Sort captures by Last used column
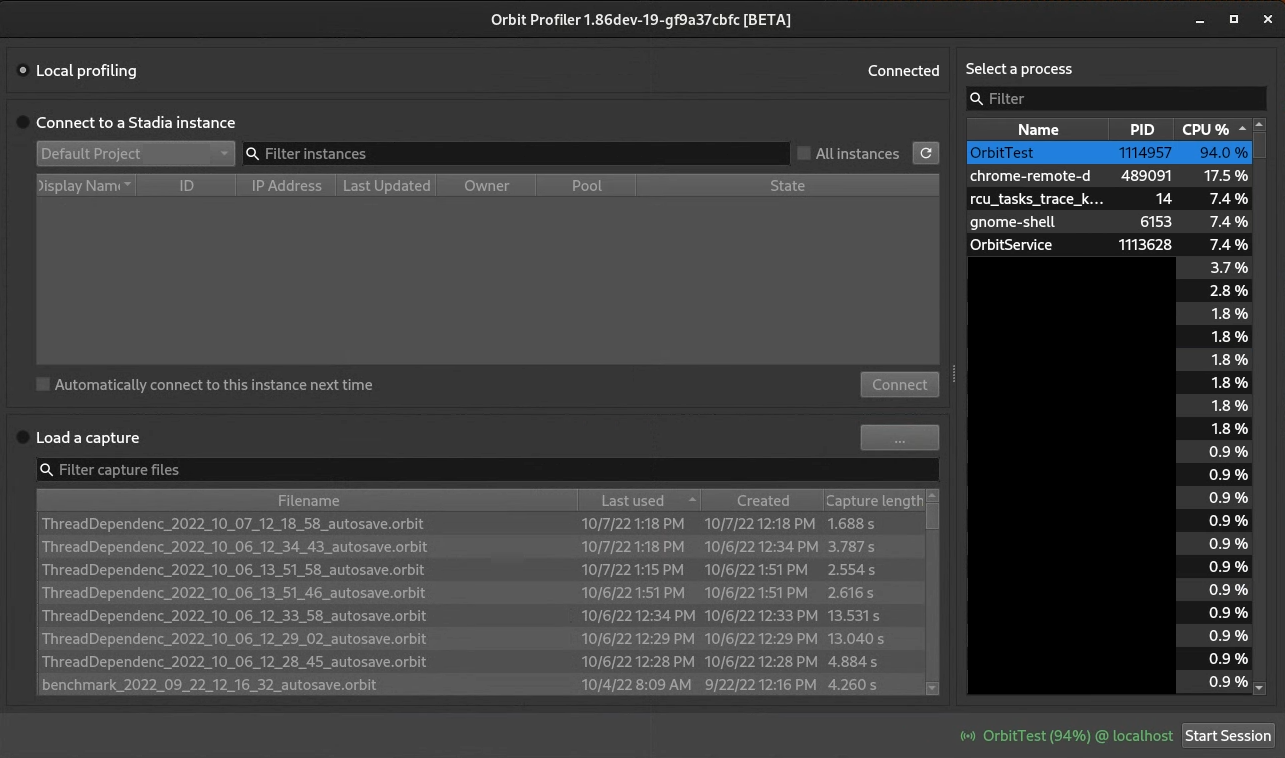This screenshot has height=758, width=1285. [x=639, y=501]
